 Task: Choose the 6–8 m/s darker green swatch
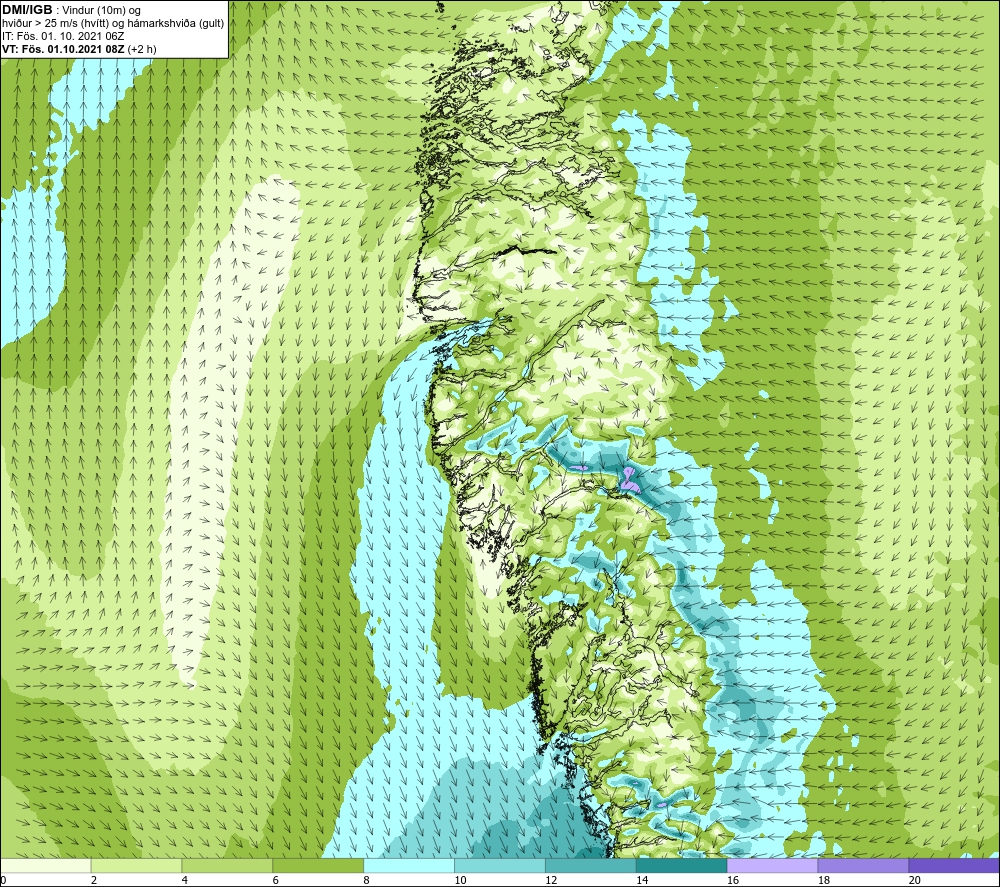[x=318, y=866]
